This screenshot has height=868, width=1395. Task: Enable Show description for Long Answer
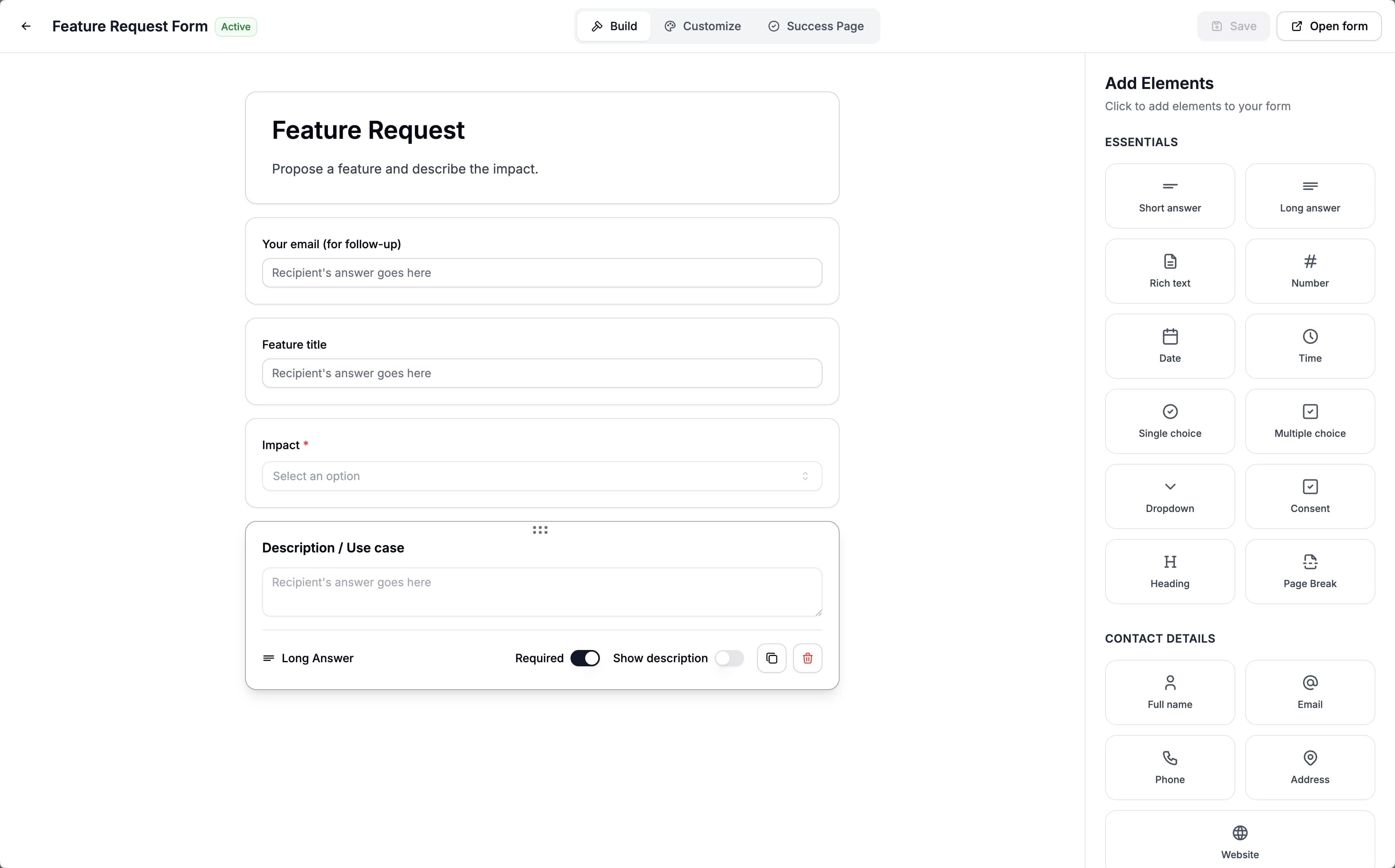pyautogui.click(x=730, y=658)
